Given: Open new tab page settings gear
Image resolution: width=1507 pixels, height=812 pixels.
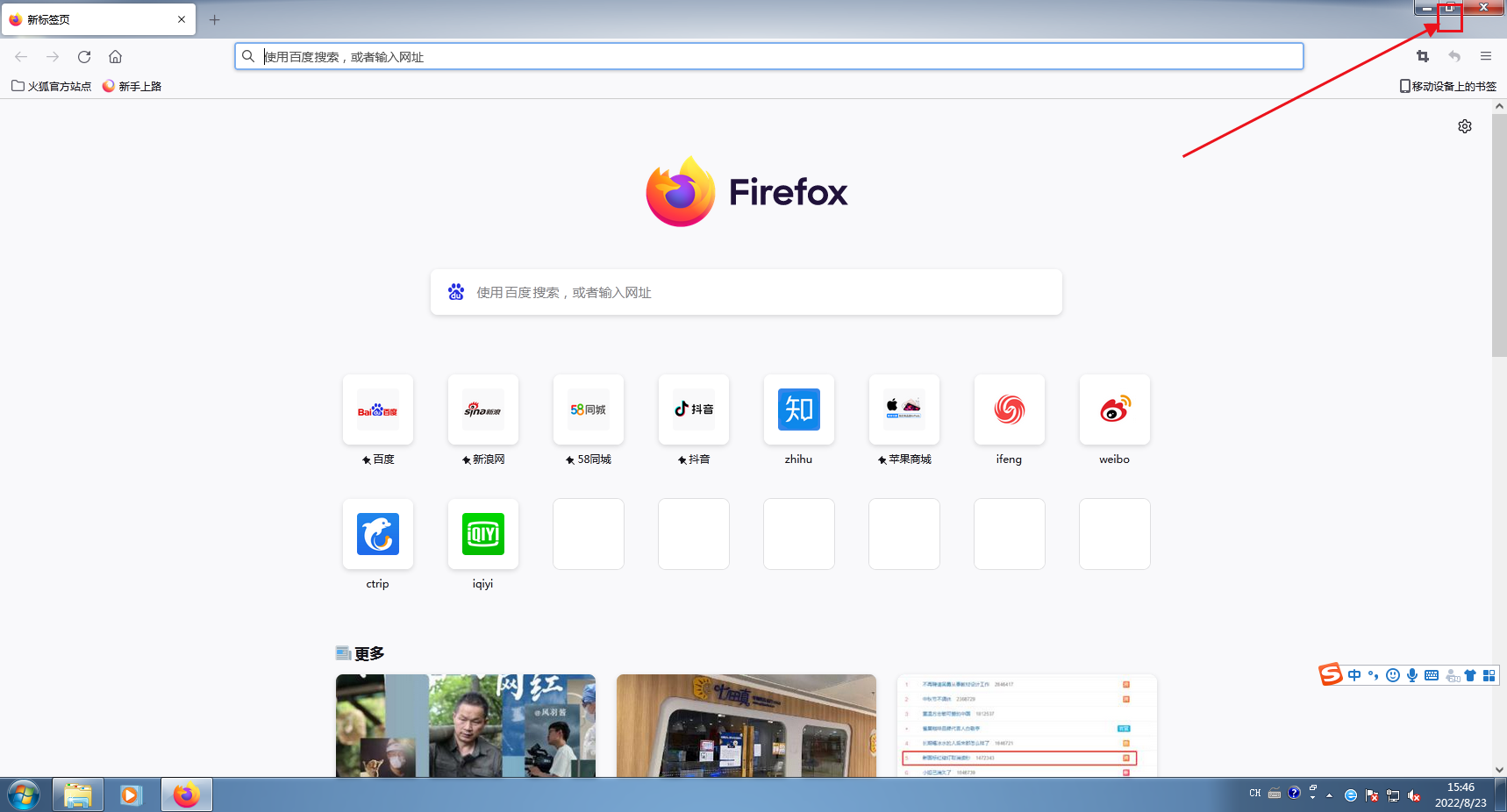Looking at the screenshot, I should (x=1465, y=126).
